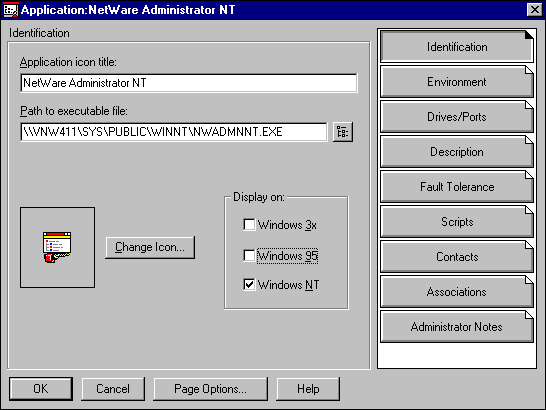
Task: Click the browse icon beside executable path
Action: coord(343,132)
